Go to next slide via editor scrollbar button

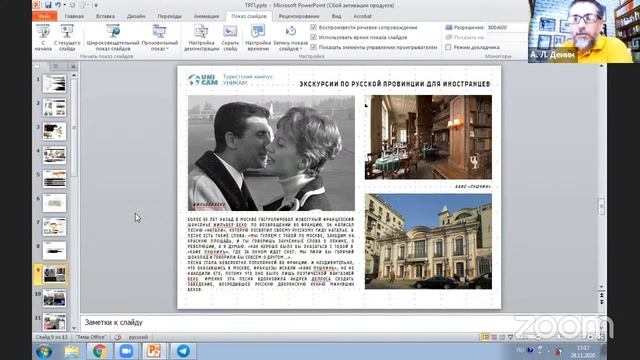click(601, 301)
